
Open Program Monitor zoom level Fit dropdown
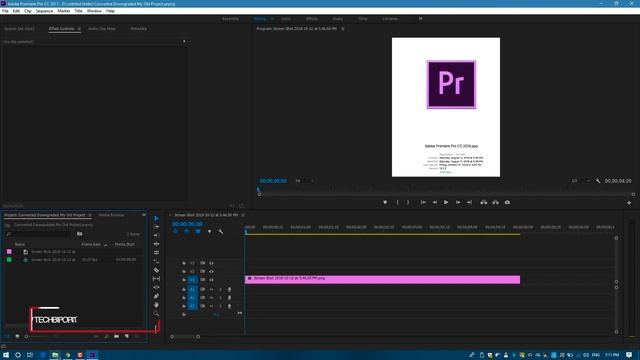tap(305, 181)
